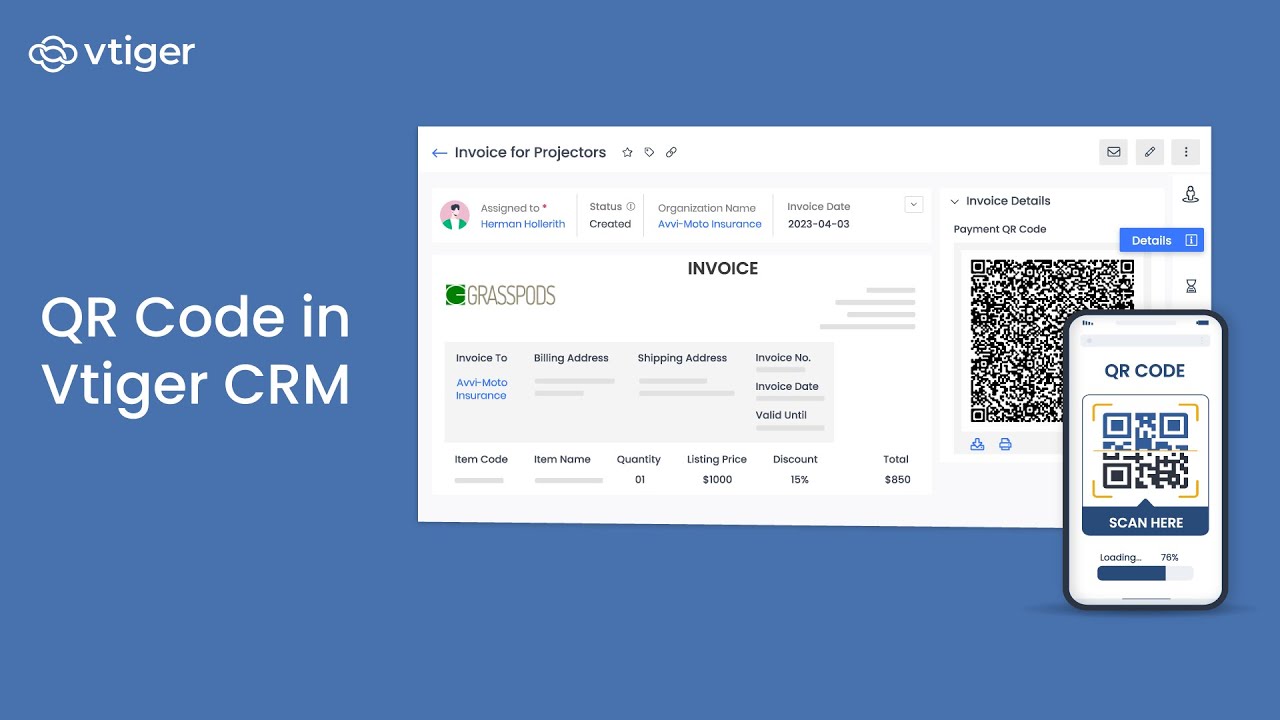Click the quantity value 01
The height and width of the screenshot is (720, 1280).
(640, 480)
